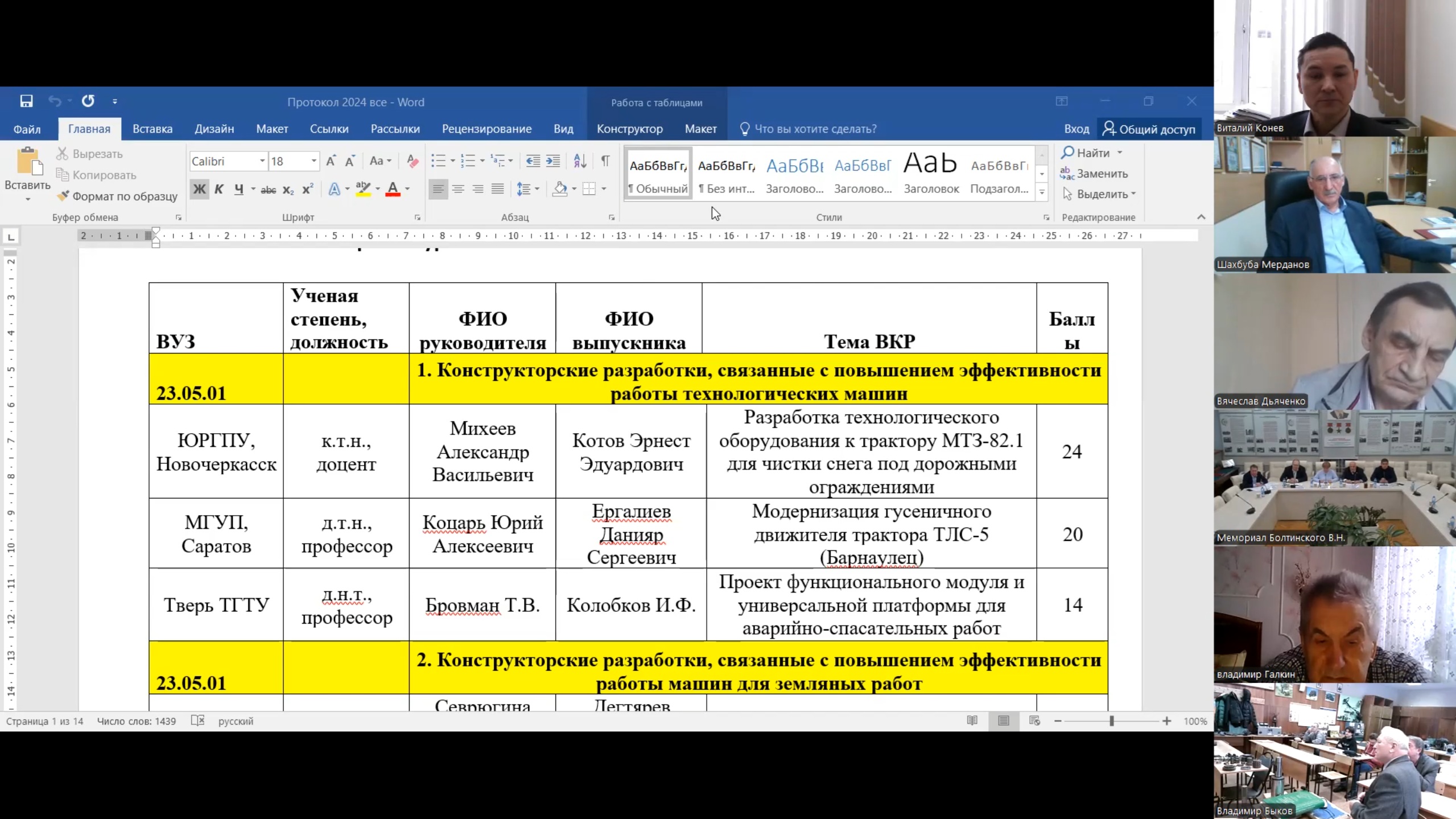The image size is (1456, 819).
Task: Click the Paste (Вставить) clipboard icon
Action: tap(29, 161)
